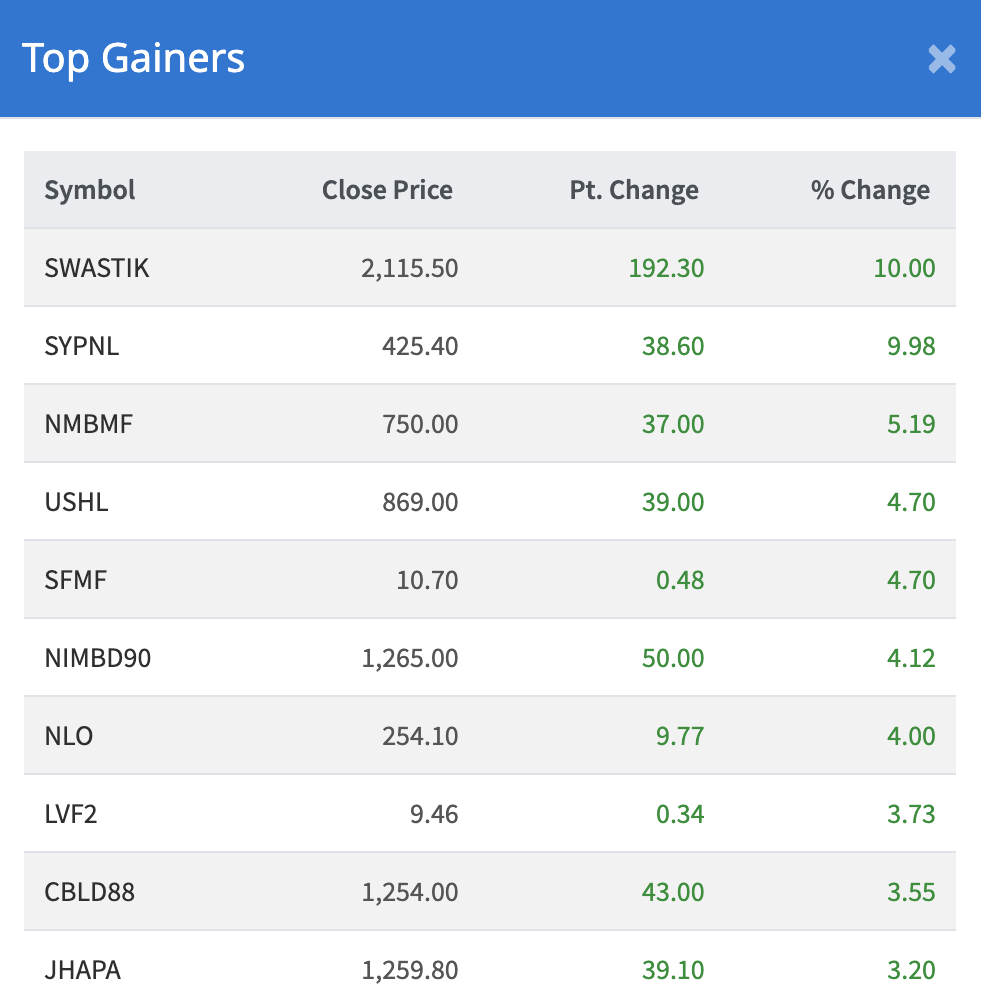Close the Top Gainers dialog
The width and height of the screenshot is (981, 1001).
(941, 59)
